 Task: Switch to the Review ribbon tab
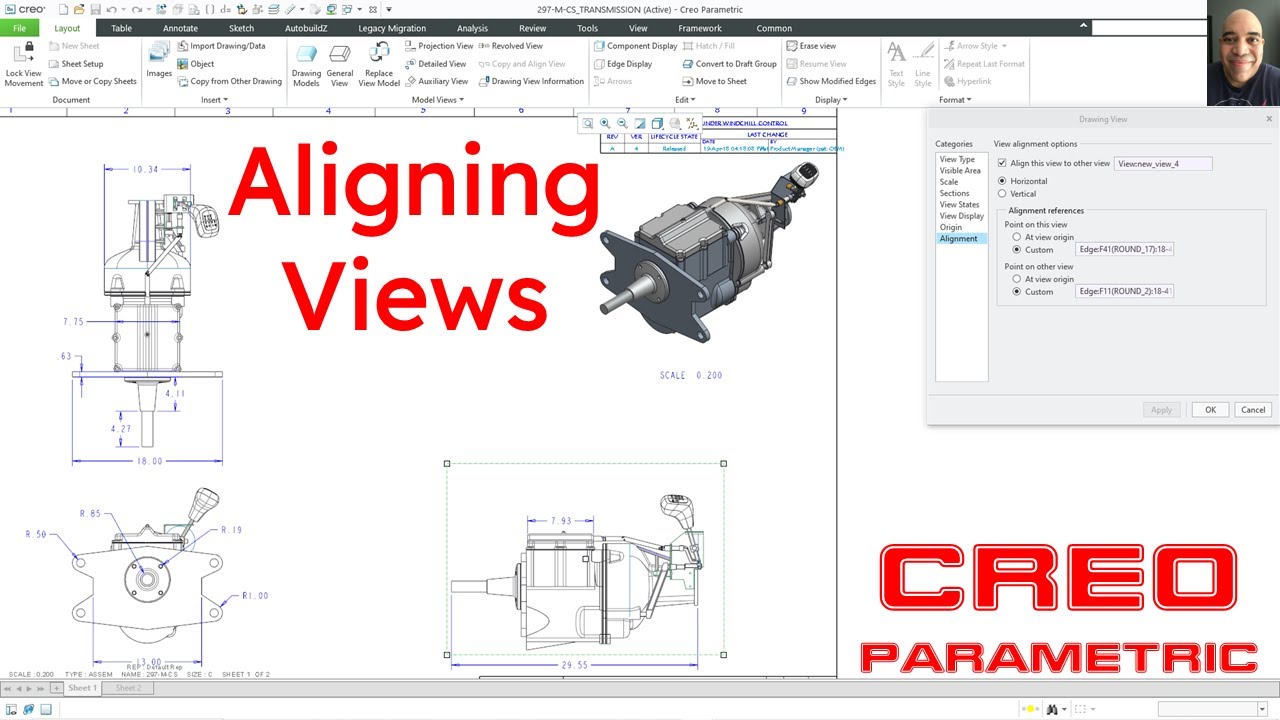[x=532, y=28]
